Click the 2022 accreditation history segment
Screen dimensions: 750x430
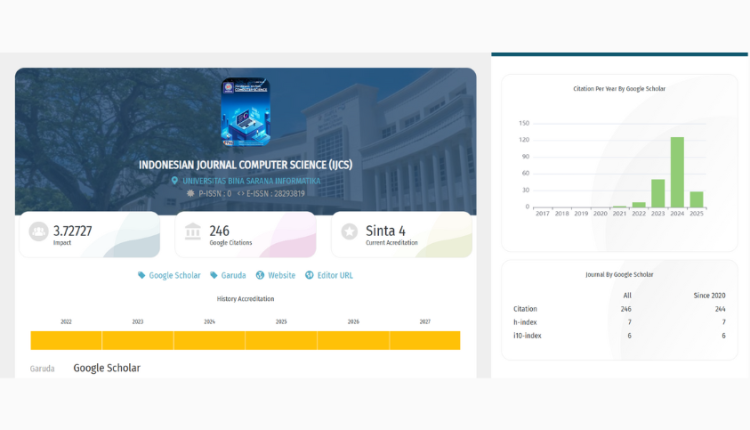[x=66, y=340]
